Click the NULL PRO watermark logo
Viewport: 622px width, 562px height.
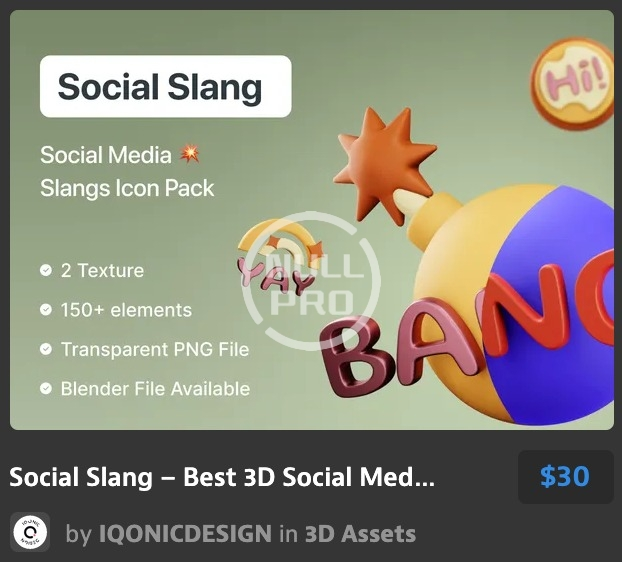(311, 281)
